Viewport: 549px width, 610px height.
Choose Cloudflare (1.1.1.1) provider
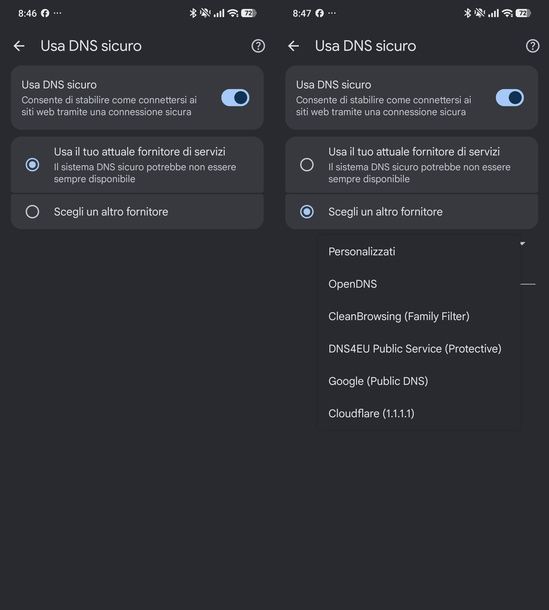pos(419,413)
